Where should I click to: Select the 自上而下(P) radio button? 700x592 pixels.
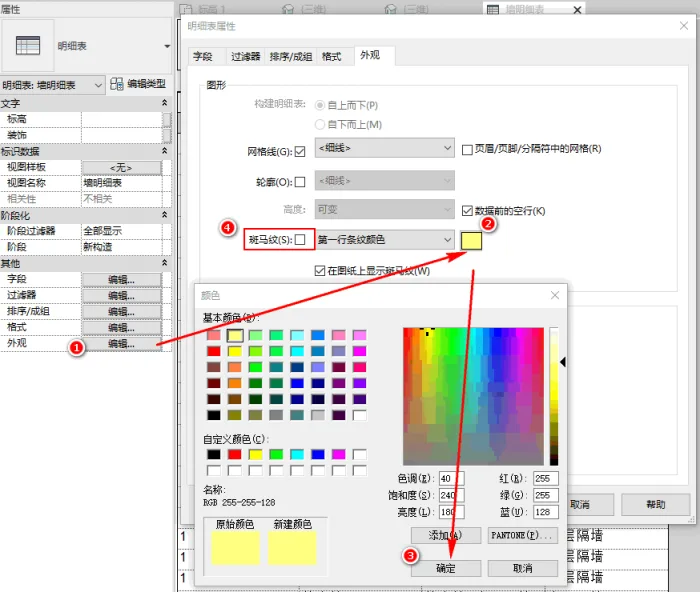click(x=320, y=105)
